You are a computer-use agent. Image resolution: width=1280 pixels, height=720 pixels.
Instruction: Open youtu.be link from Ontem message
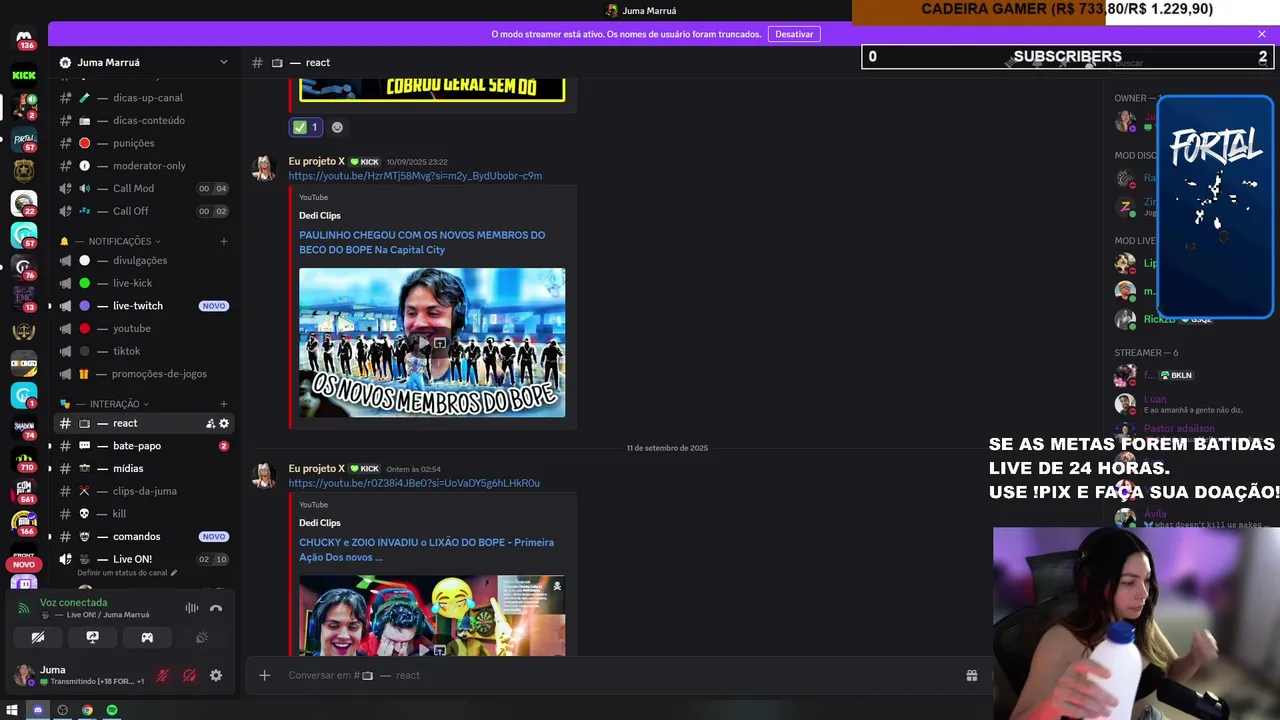[x=414, y=483]
